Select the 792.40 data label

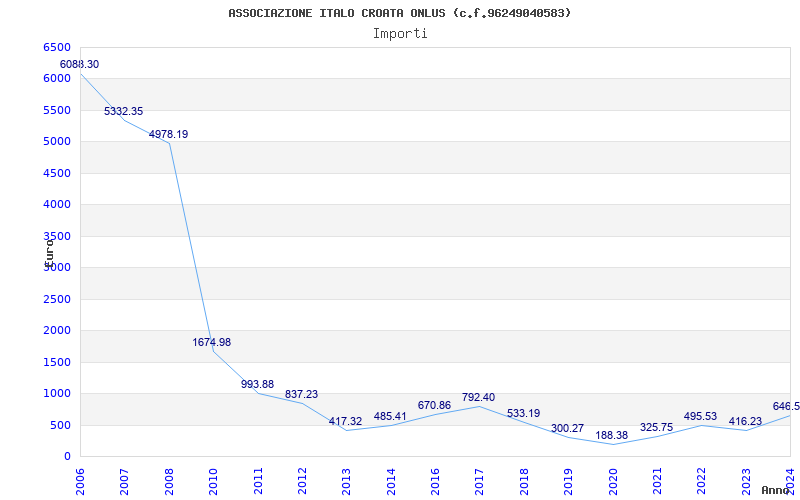(x=478, y=397)
